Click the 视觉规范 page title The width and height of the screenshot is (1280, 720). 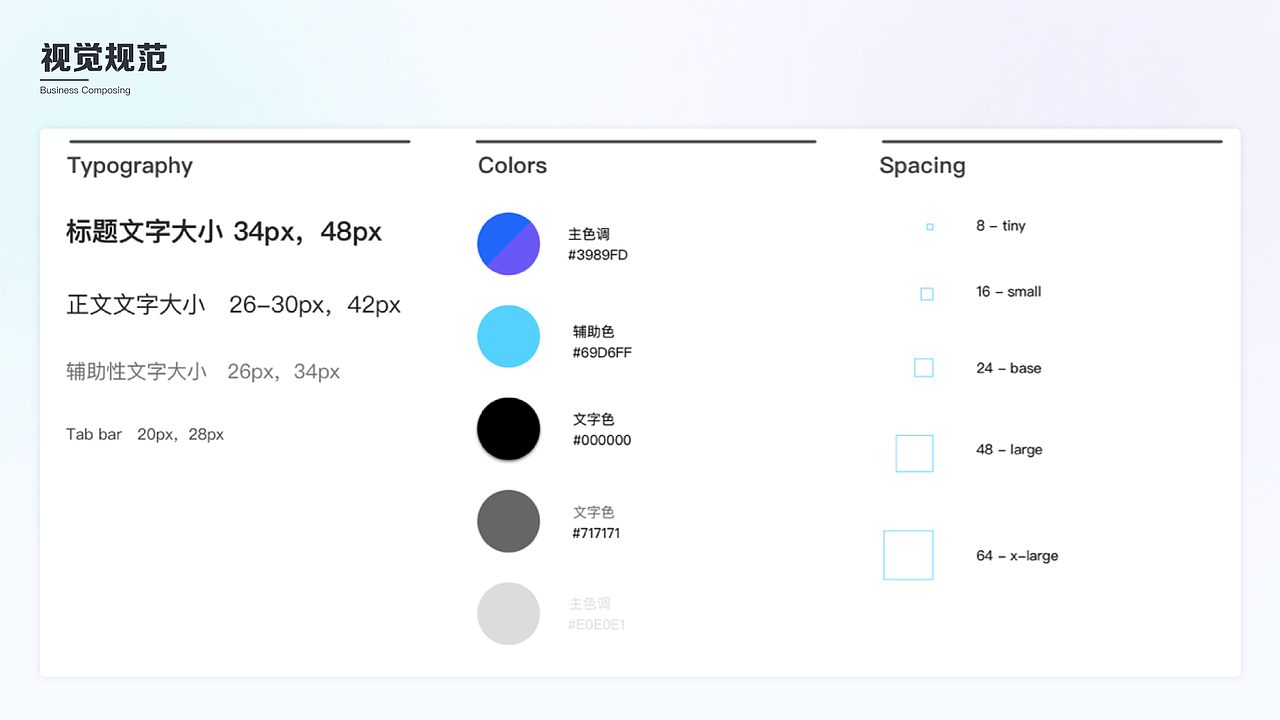(x=104, y=58)
